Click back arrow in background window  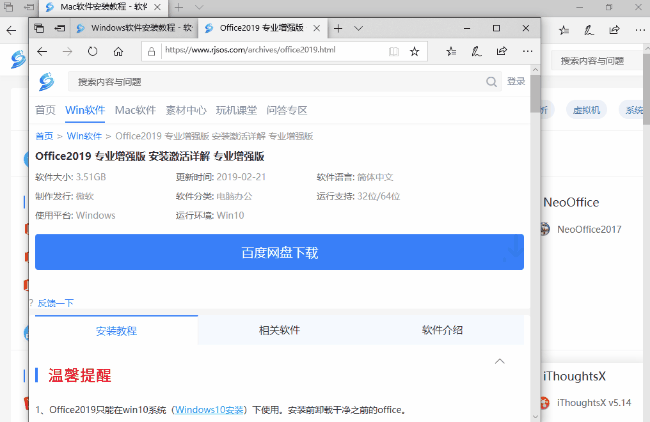[x=11, y=30]
